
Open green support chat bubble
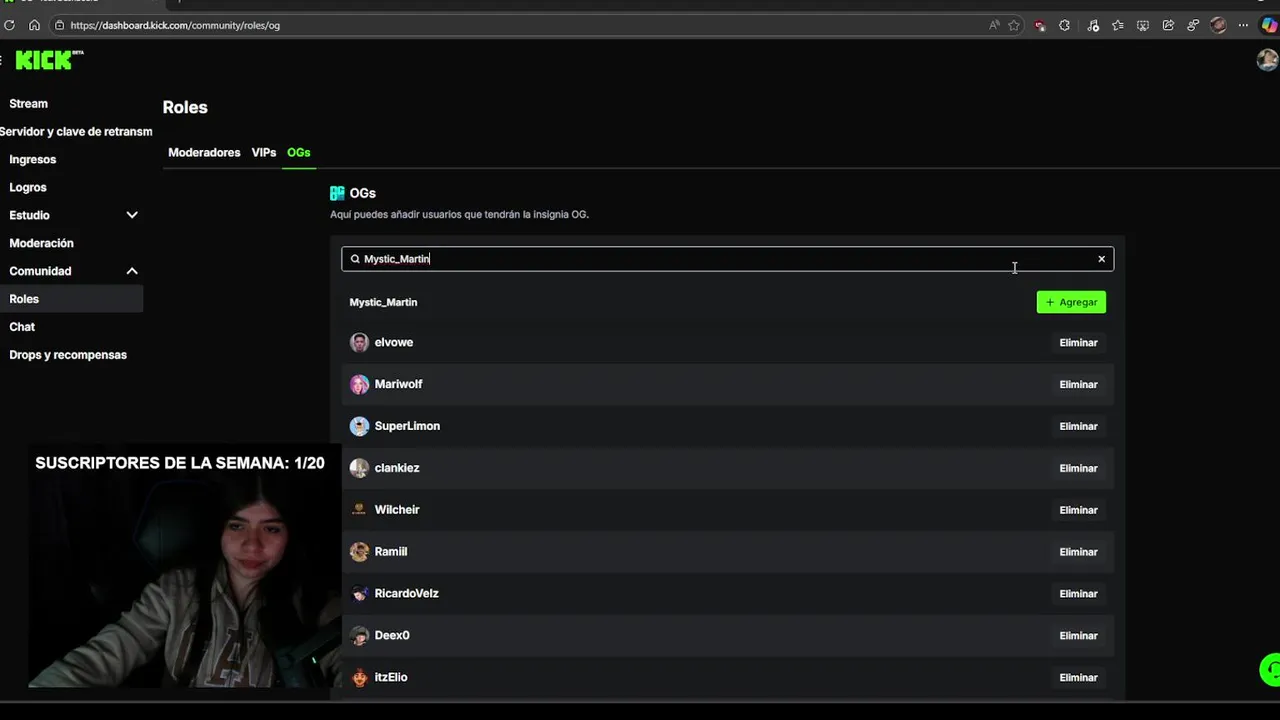click(1270, 669)
